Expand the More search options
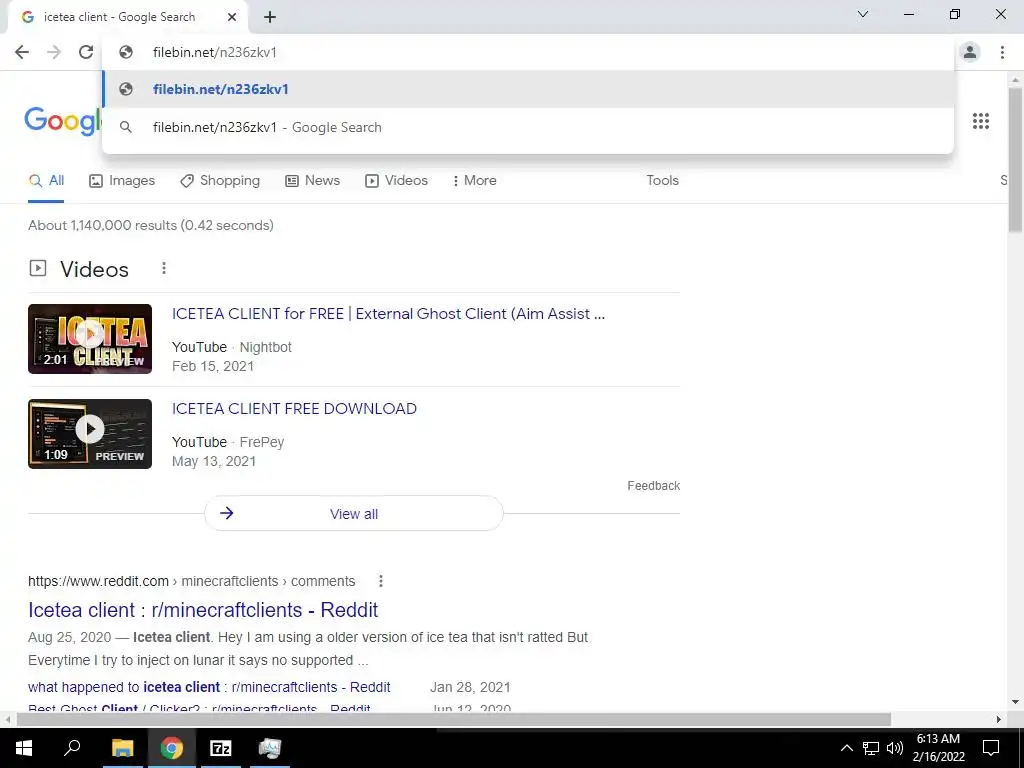Viewport: 1024px width, 768px height. pyautogui.click(x=475, y=181)
